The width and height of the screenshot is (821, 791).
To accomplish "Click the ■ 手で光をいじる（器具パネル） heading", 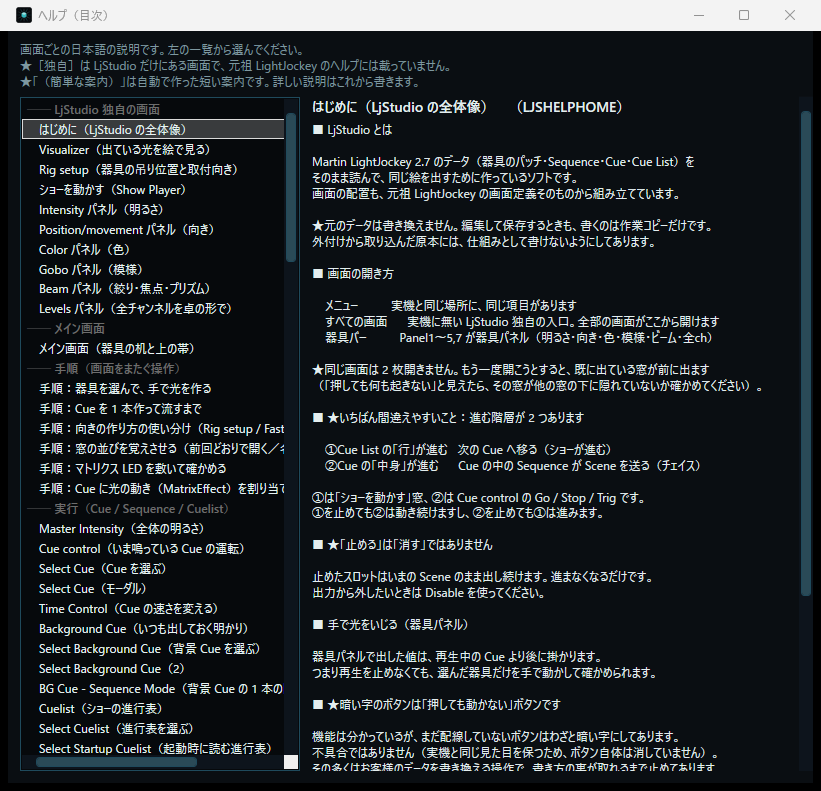I will [390, 624].
